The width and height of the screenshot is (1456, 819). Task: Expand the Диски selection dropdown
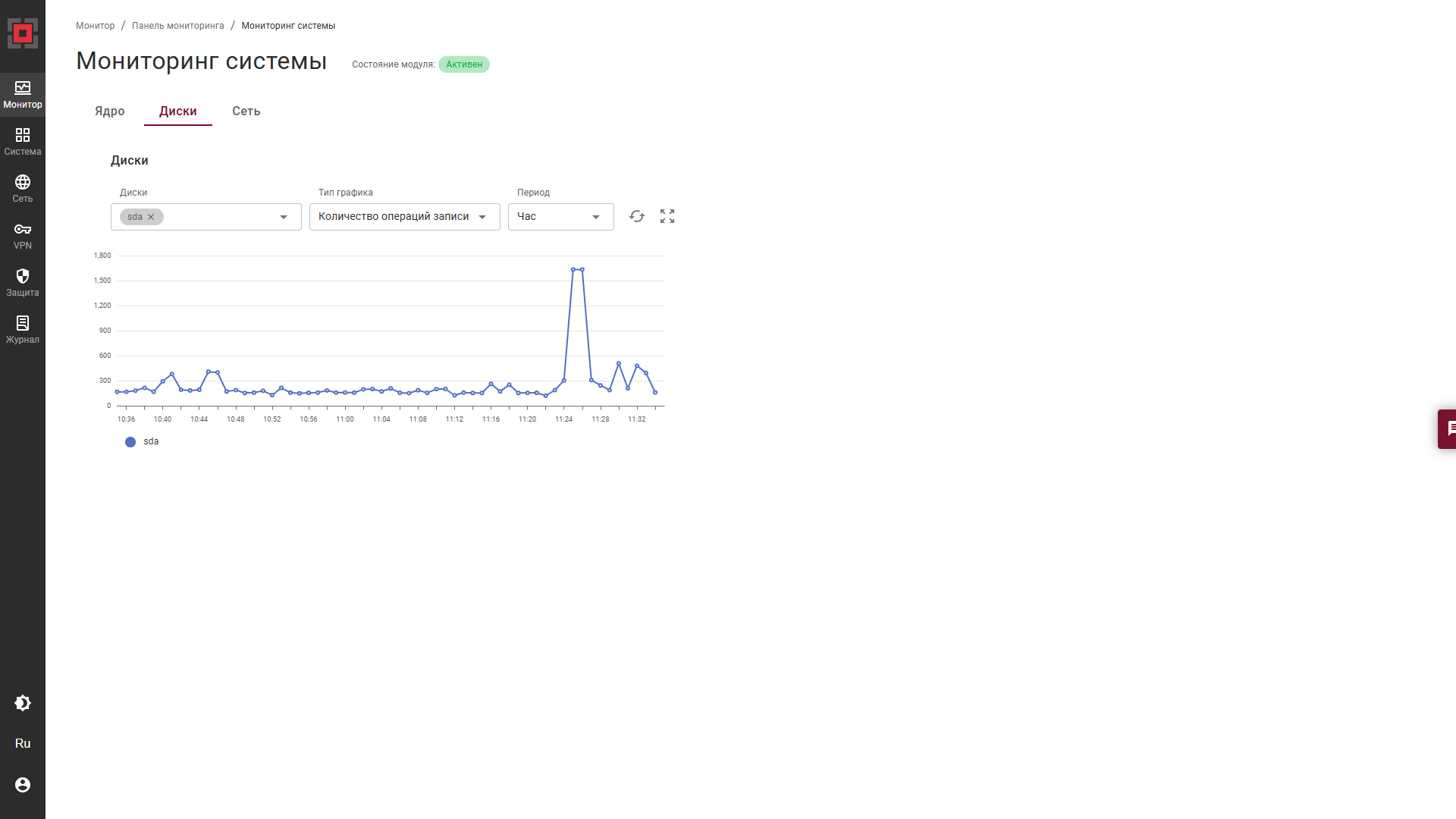click(x=284, y=217)
